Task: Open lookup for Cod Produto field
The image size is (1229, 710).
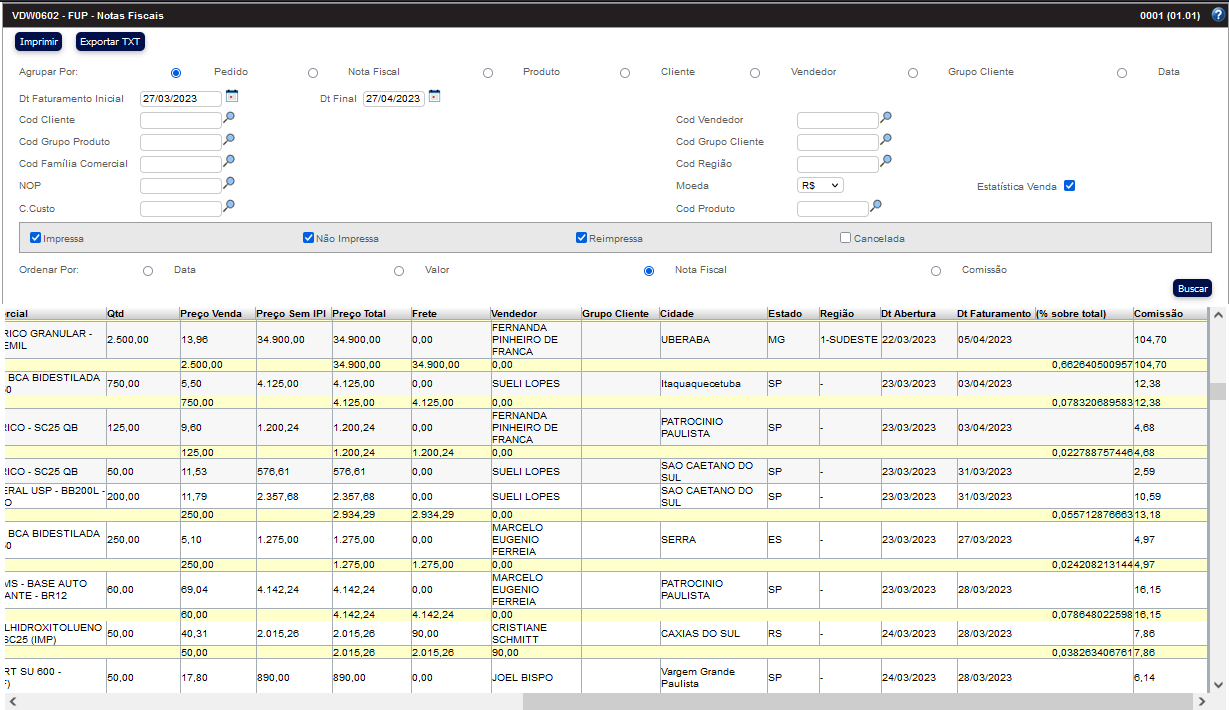Action: click(876, 207)
